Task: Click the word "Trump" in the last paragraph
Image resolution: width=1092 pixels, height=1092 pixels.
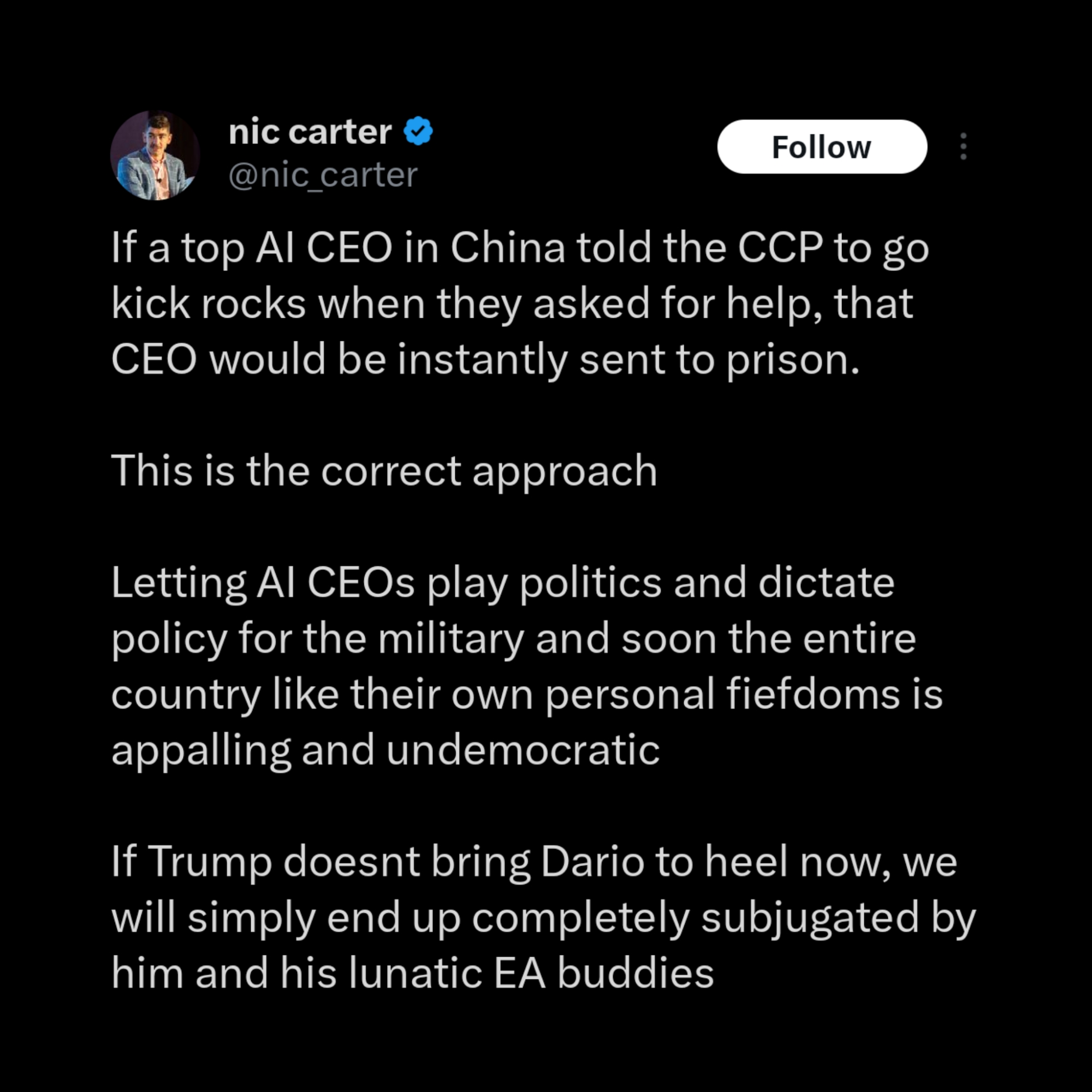Action: [x=210, y=862]
